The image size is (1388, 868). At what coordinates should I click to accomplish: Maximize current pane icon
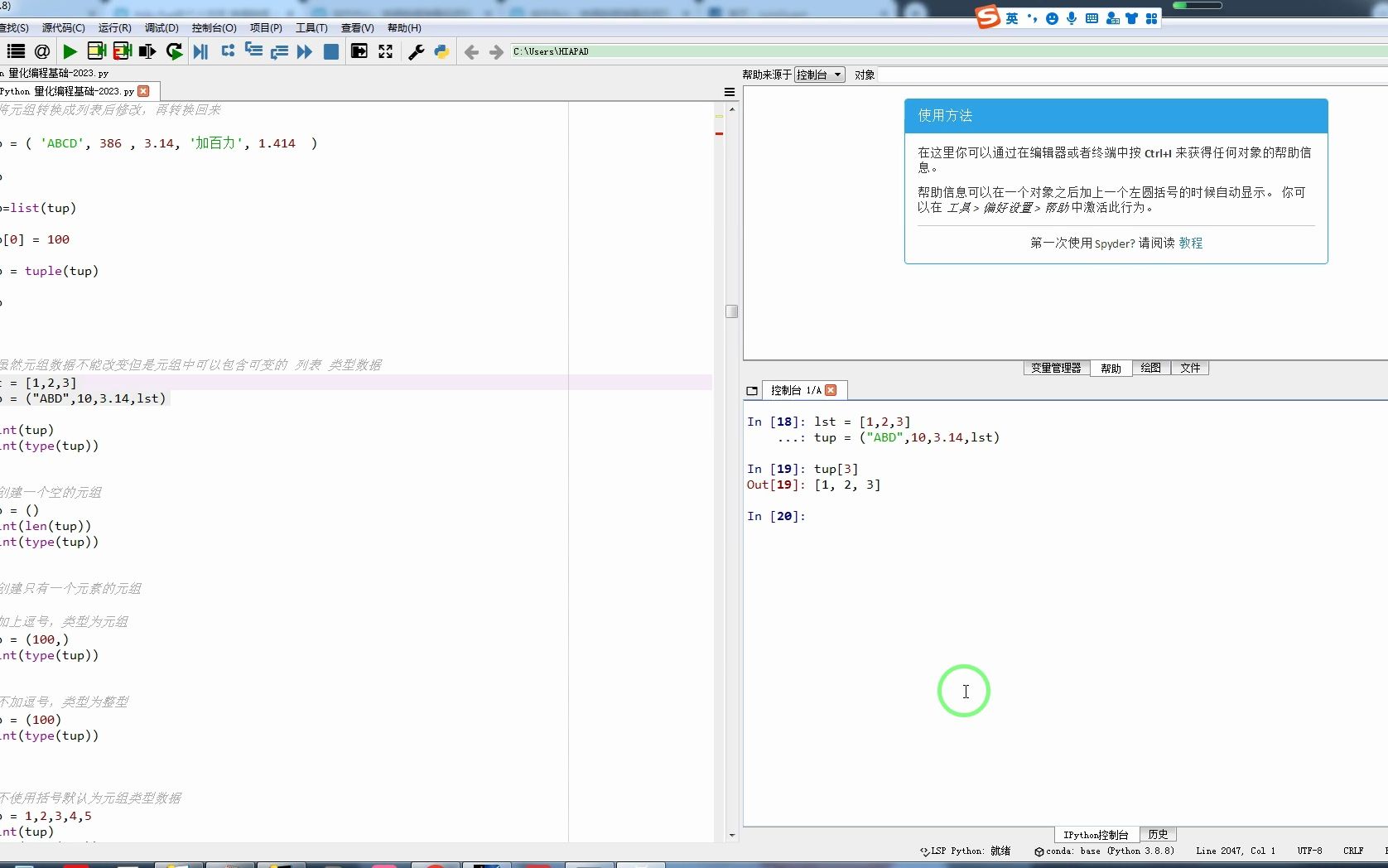(359, 51)
